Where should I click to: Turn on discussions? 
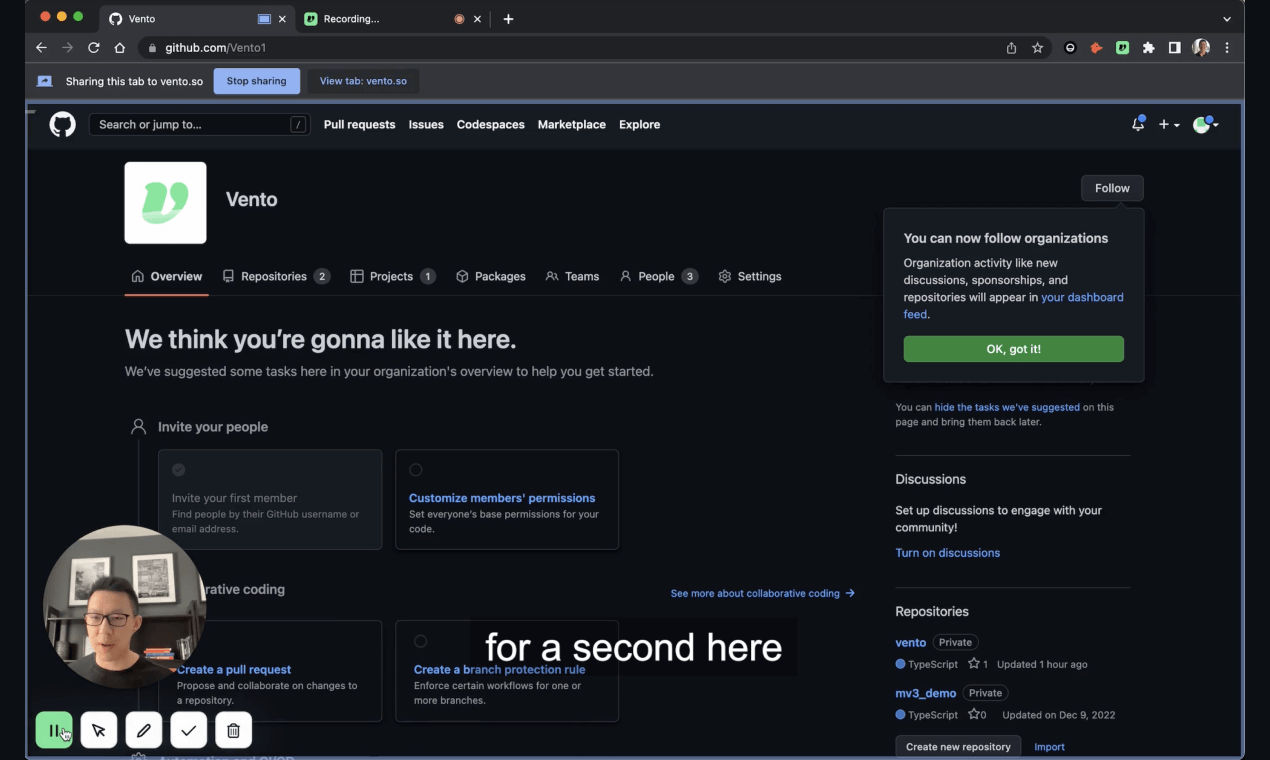pos(948,553)
